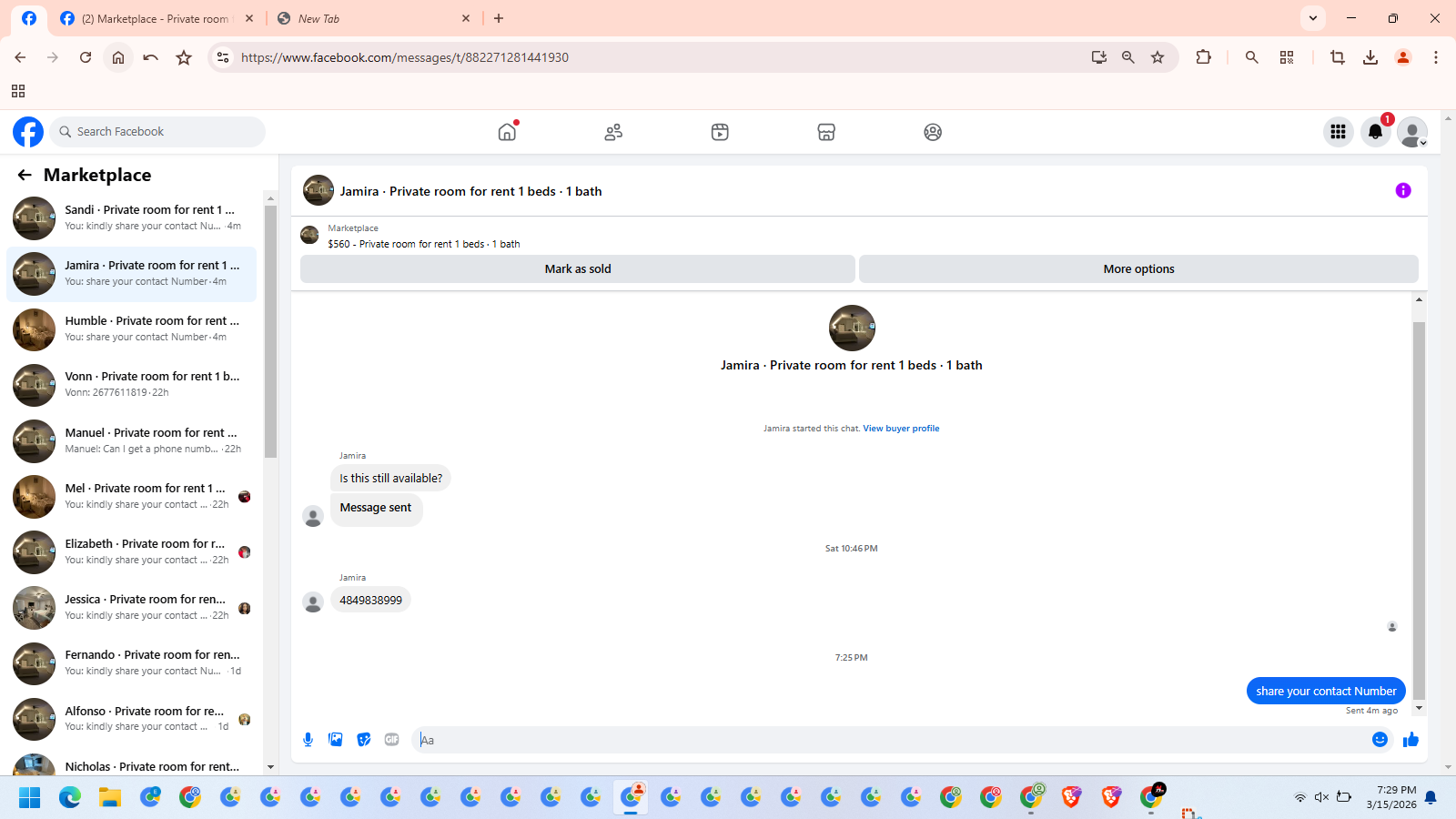Open the Notifications bell icon

click(x=1375, y=132)
